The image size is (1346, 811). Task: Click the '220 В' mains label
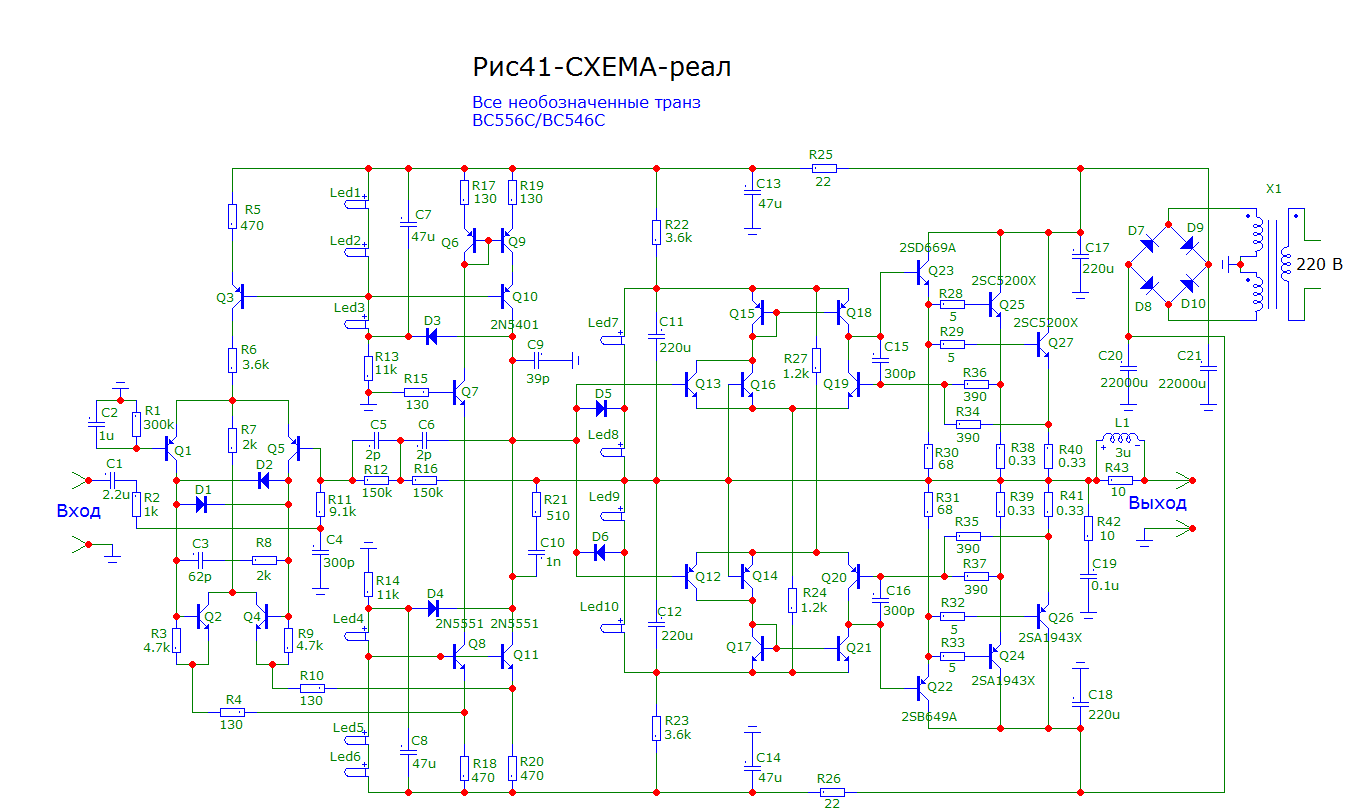tap(1319, 265)
